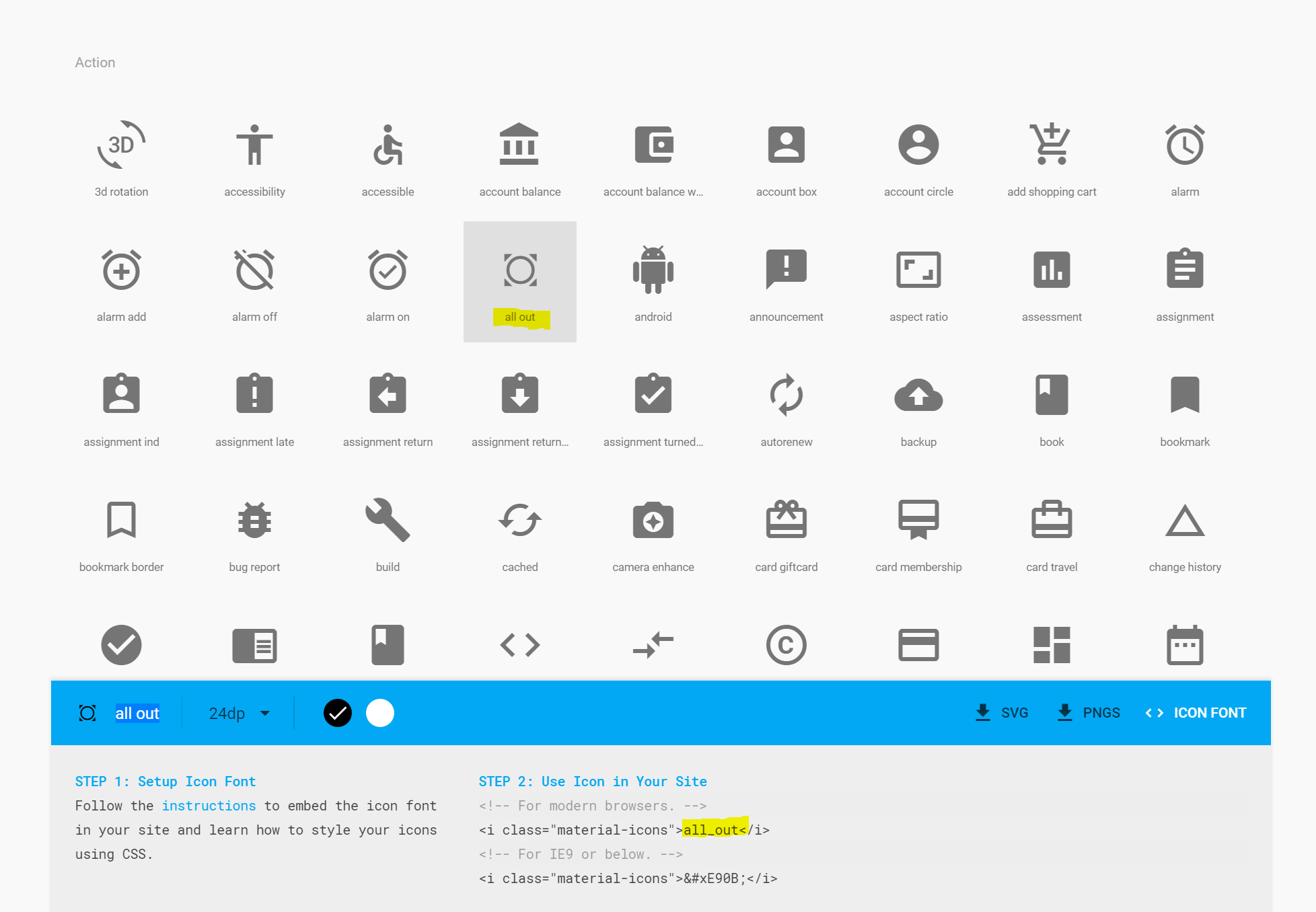Click the backup cloud icon
This screenshot has width=1316, height=912.
[918, 395]
